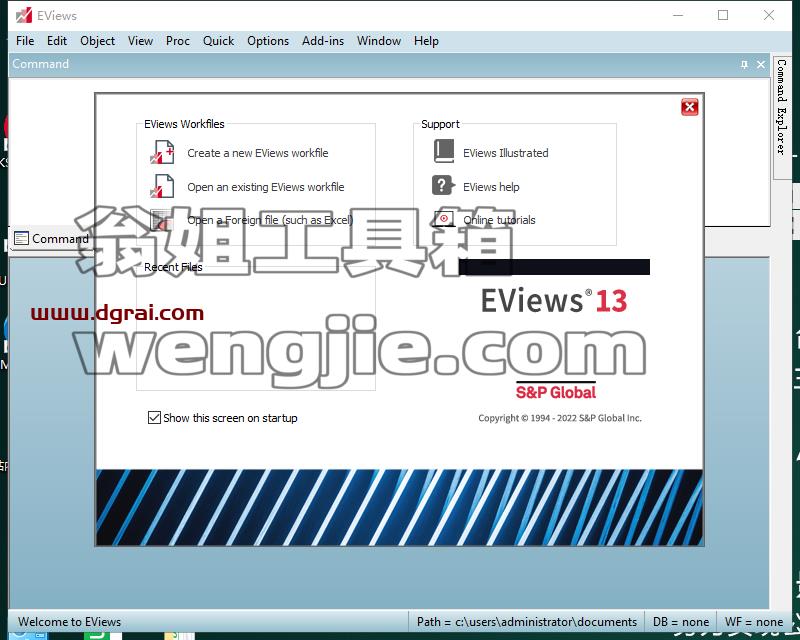800x640 pixels.
Task: Uncheck Show this screen on startup
Action: [154, 417]
